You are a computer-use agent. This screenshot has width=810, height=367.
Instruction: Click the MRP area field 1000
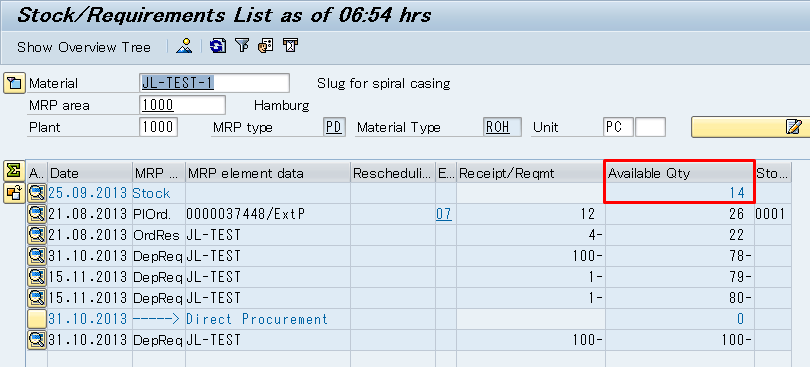[182, 105]
